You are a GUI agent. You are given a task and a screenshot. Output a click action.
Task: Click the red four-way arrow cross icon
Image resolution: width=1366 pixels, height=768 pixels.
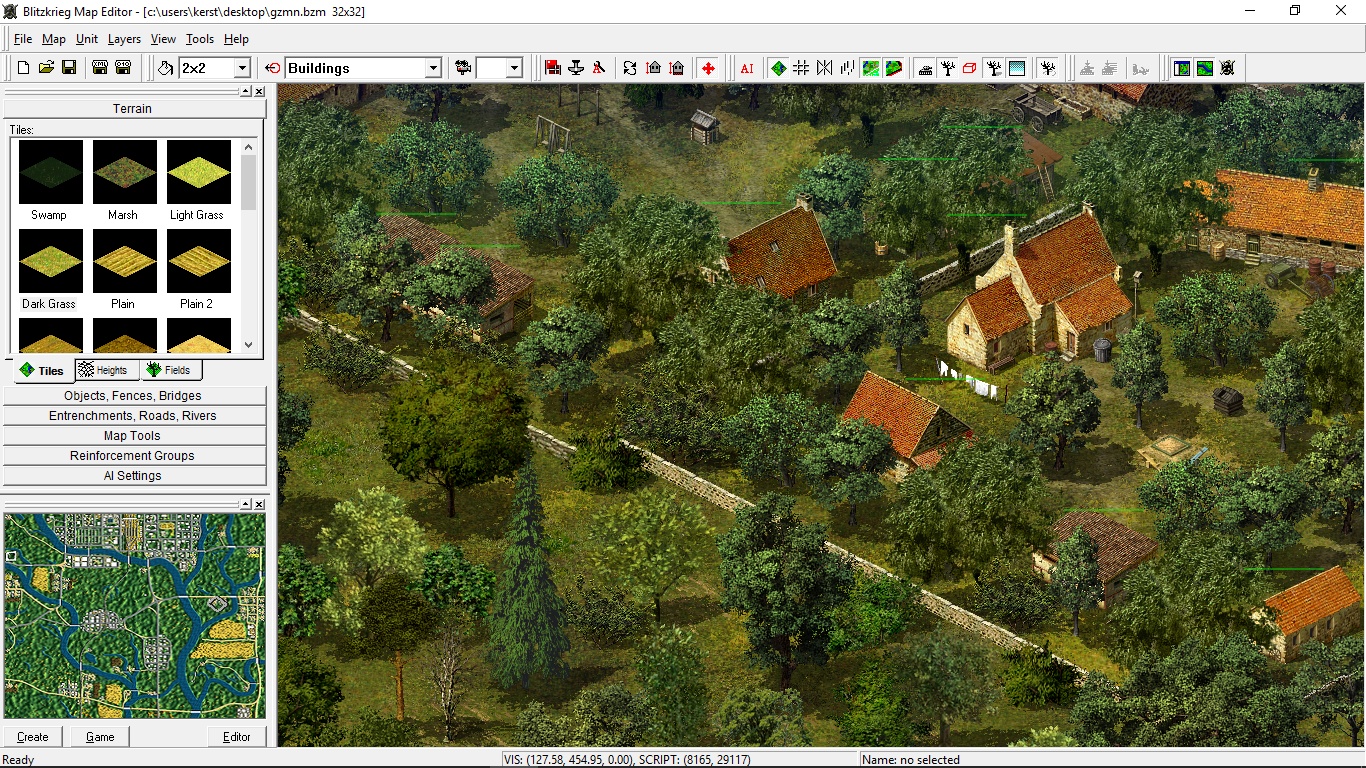click(x=708, y=68)
